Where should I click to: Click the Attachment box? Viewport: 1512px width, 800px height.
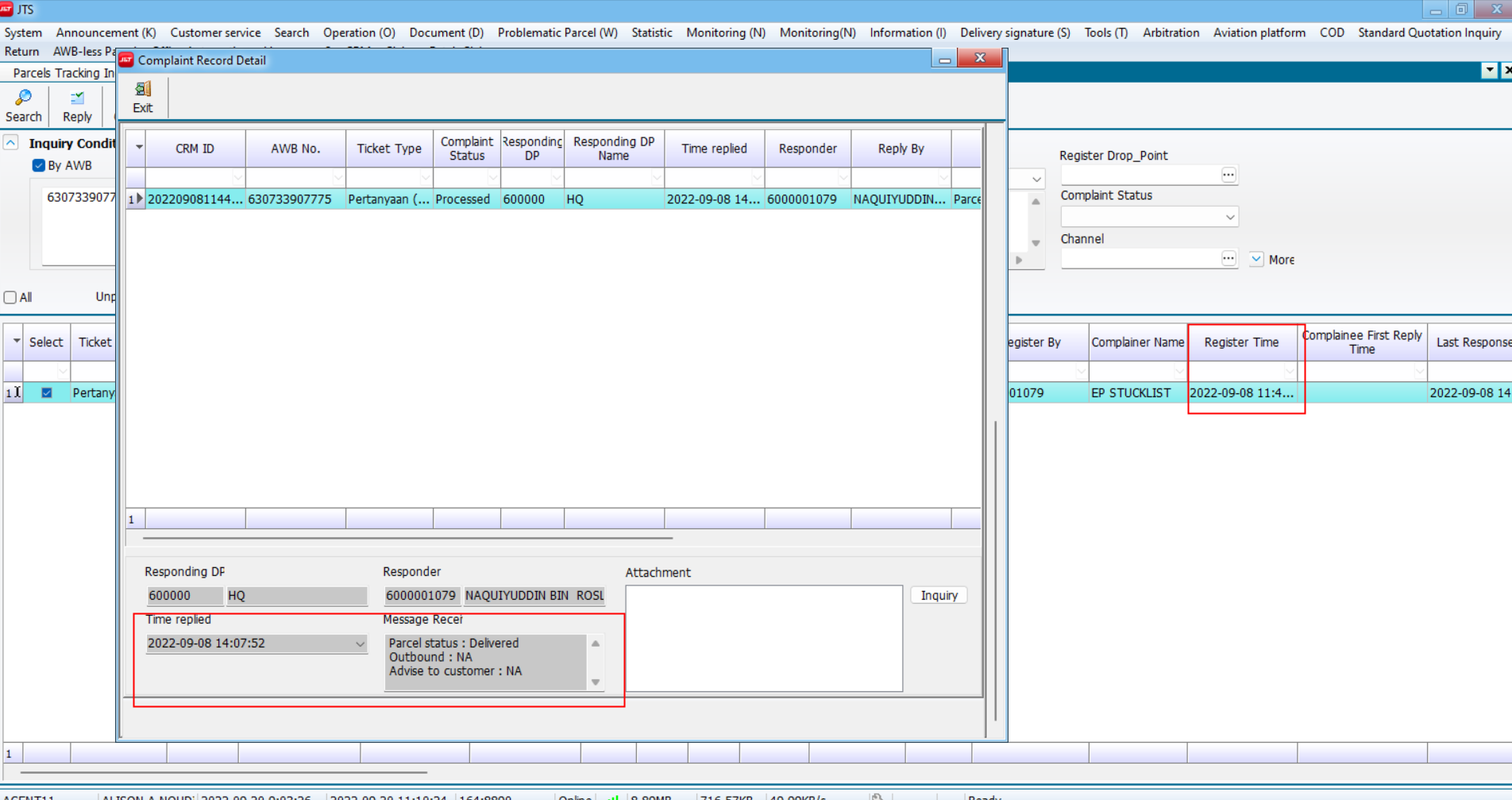[x=764, y=639]
